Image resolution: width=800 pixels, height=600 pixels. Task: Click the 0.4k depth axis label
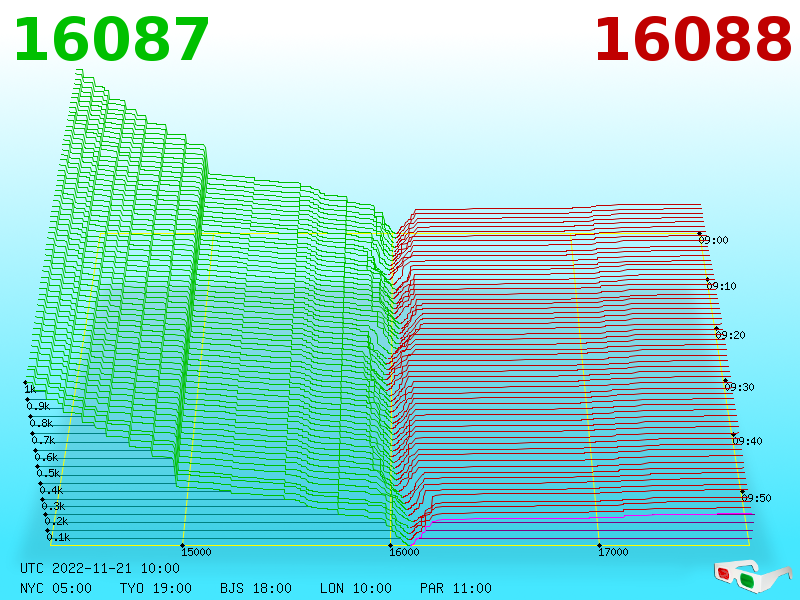(51, 490)
